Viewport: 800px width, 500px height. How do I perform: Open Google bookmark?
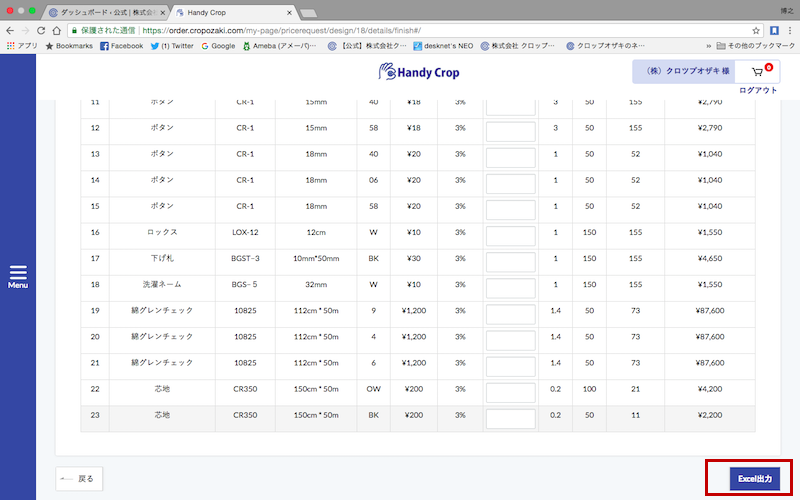(218, 46)
